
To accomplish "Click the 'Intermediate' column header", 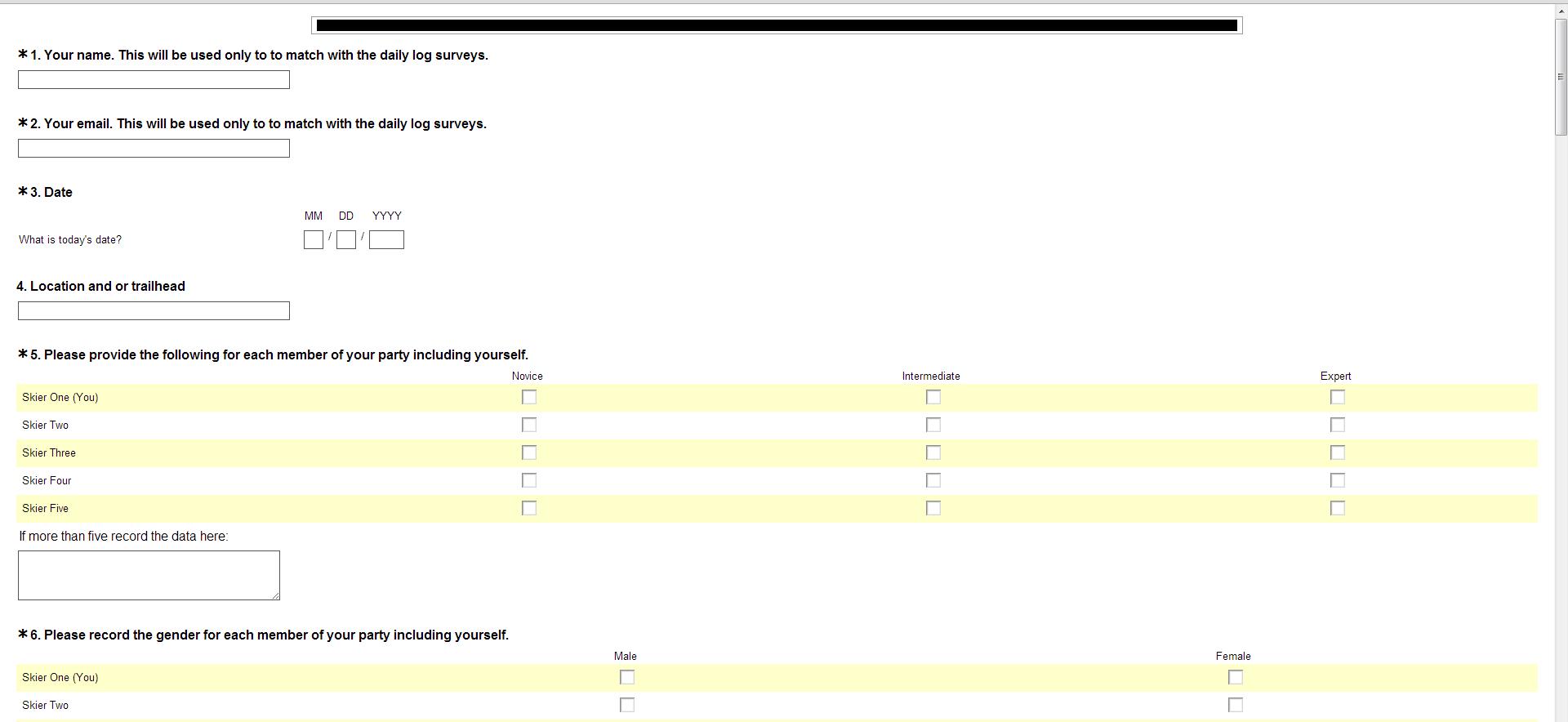I will pyautogui.click(x=931, y=377).
